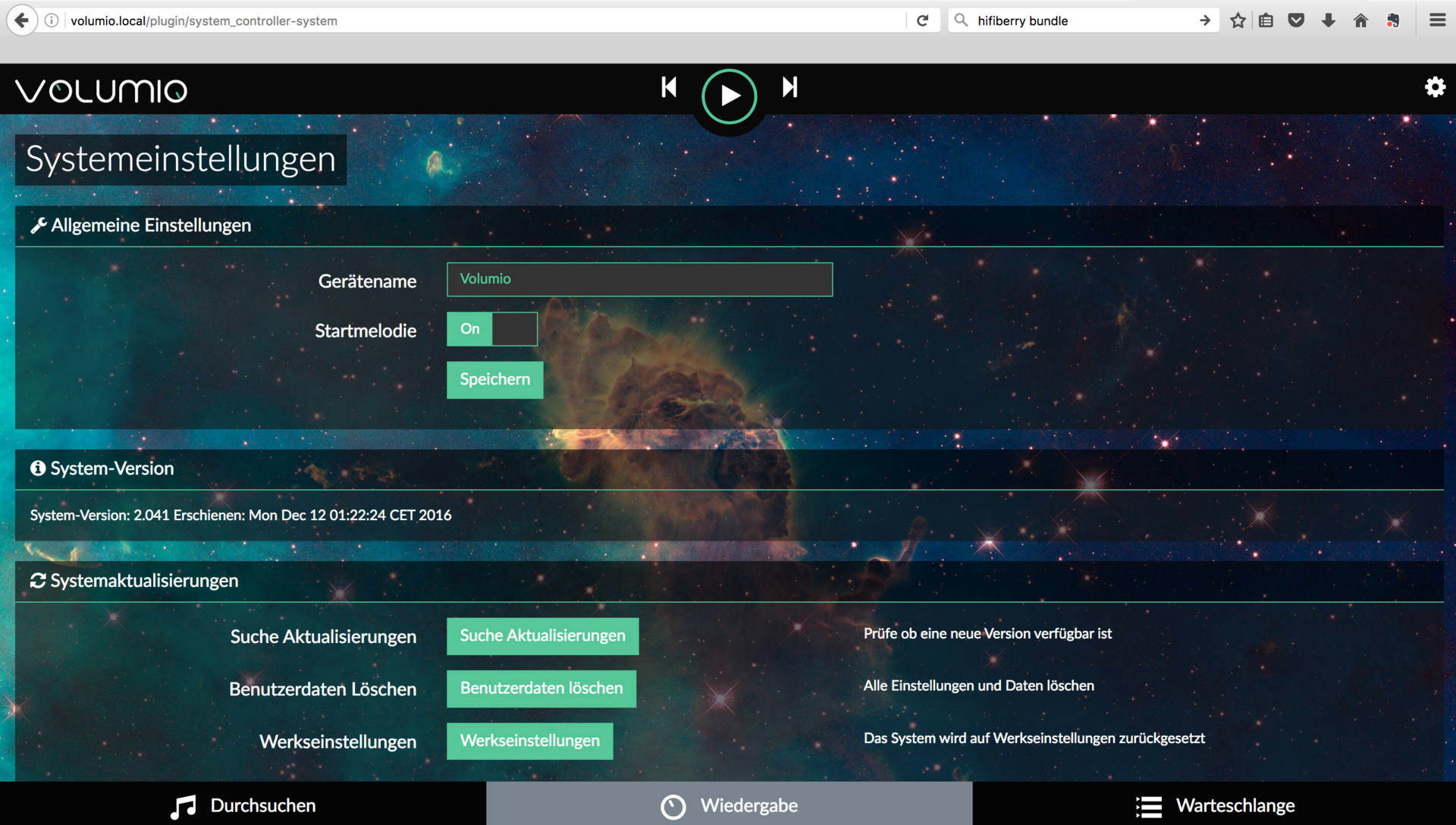This screenshot has height=825, width=1456.
Task: Click the Werkseinstellungen row label
Action: 337,742
